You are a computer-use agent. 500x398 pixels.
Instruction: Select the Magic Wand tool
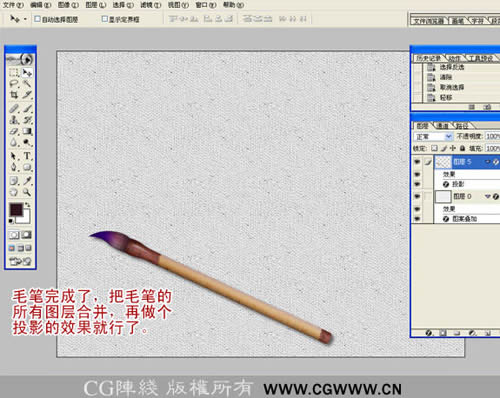(27, 84)
